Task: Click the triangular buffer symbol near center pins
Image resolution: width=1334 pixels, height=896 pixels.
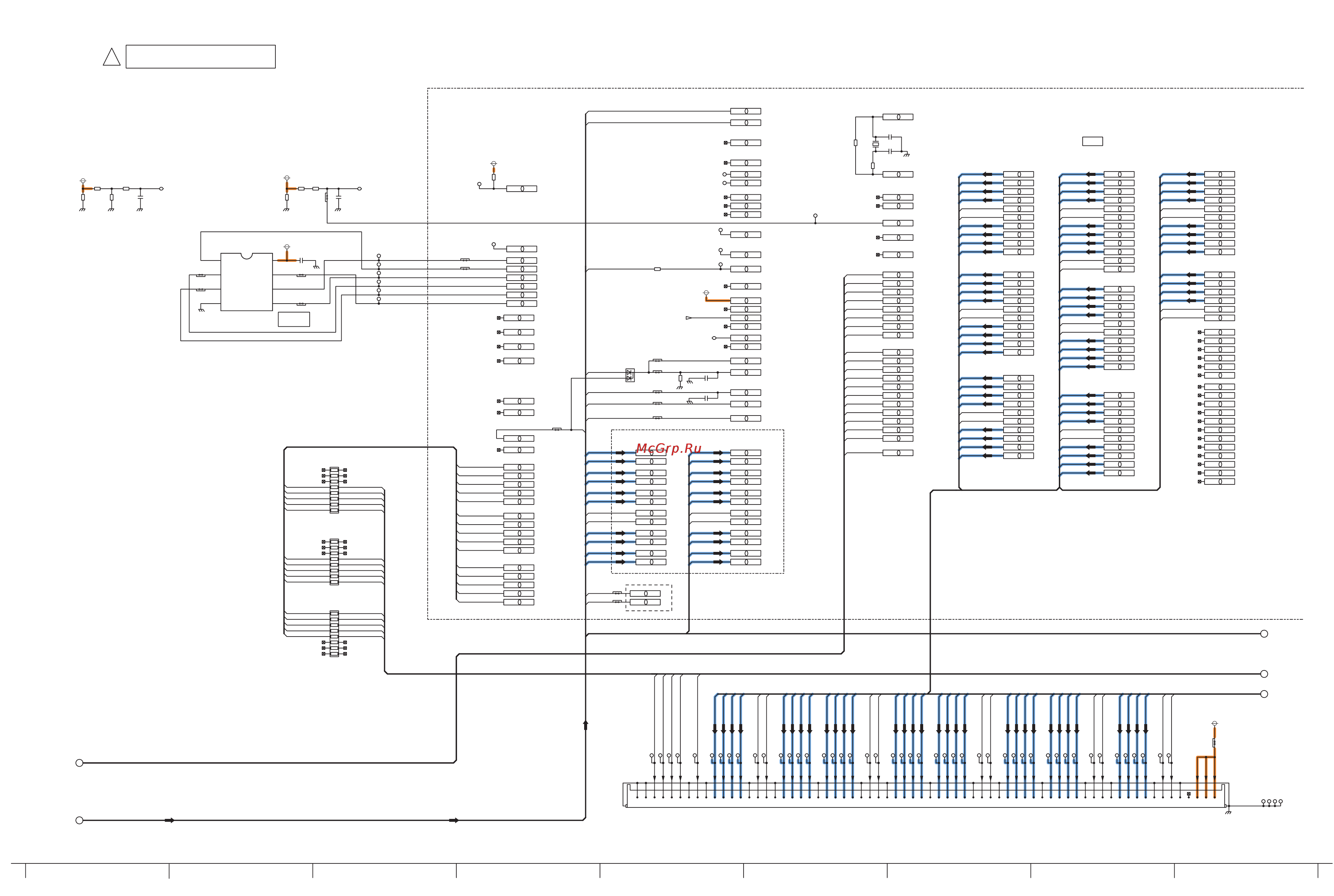Action: point(689,318)
